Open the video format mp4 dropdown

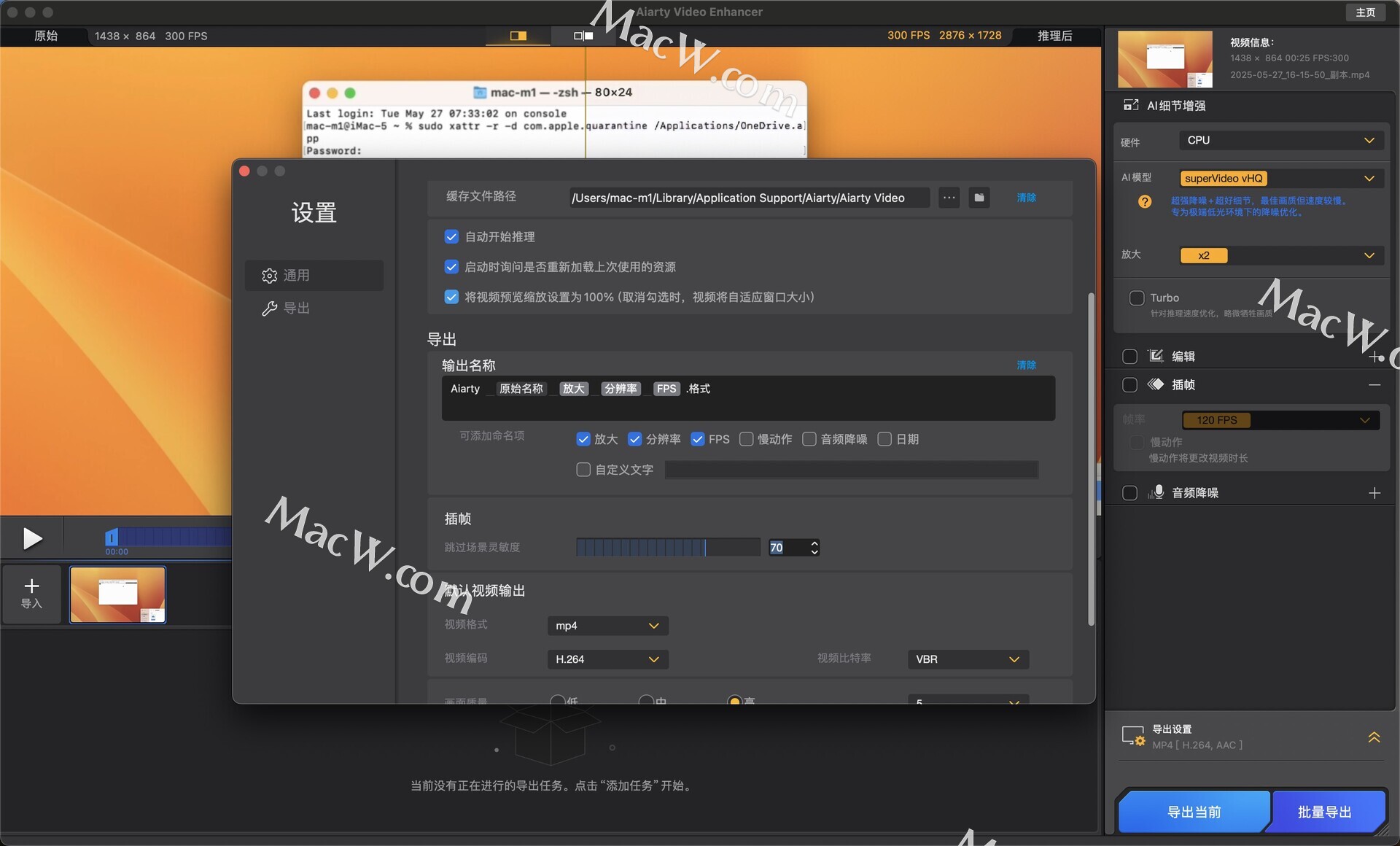pos(607,626)
